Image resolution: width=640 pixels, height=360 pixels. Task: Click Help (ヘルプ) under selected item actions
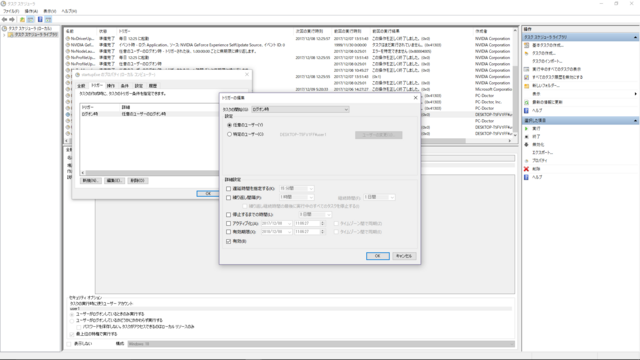click(537, 177)
